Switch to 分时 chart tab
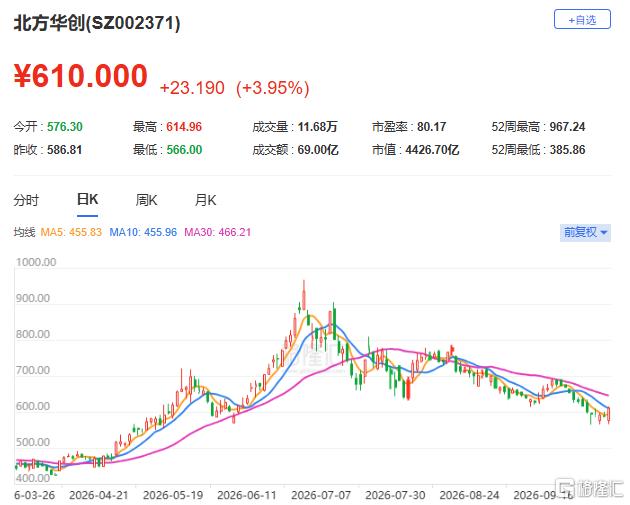 tap(26, 200)
